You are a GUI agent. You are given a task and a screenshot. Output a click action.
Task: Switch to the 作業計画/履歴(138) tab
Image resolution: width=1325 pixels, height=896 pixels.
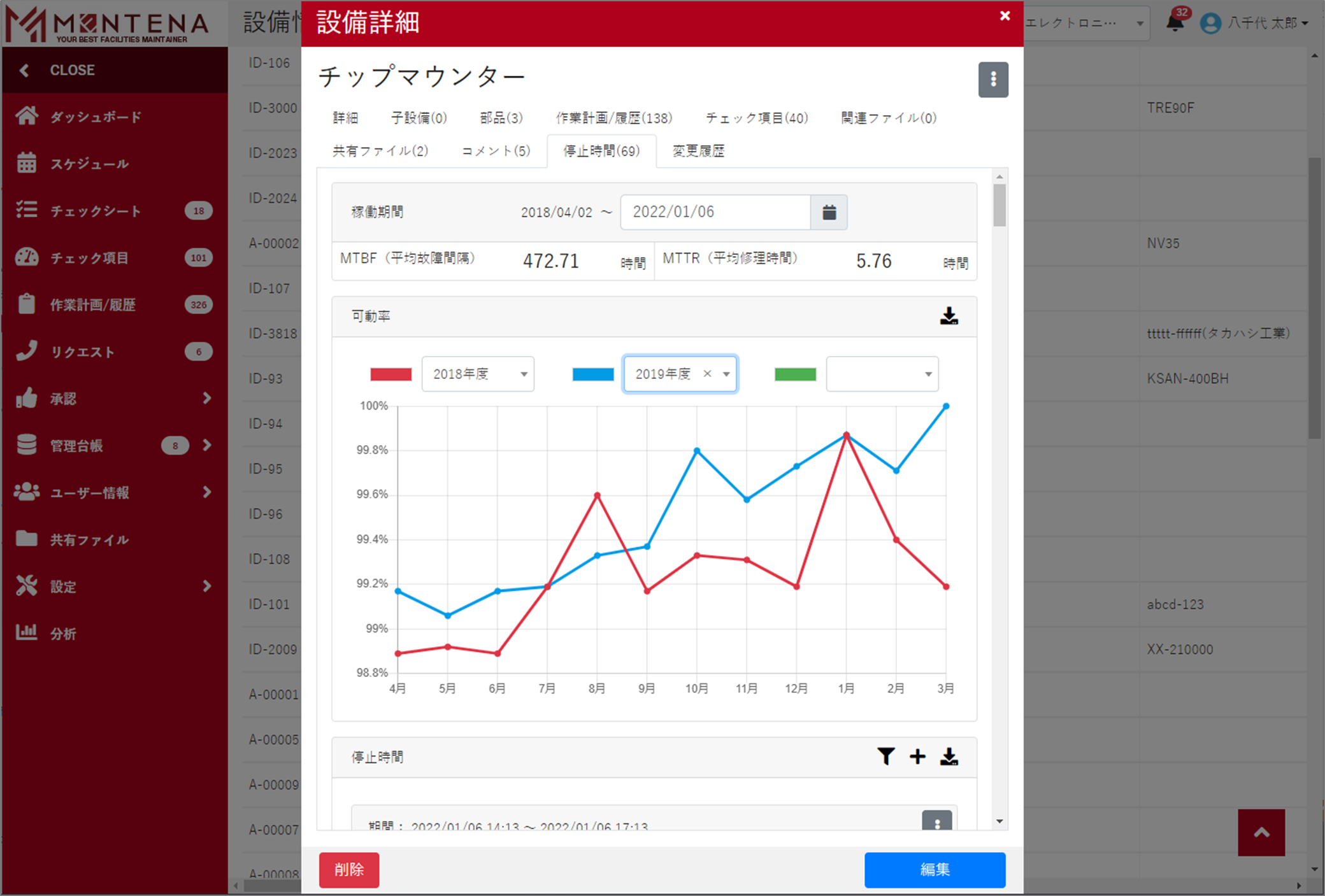tap(613, 118)
